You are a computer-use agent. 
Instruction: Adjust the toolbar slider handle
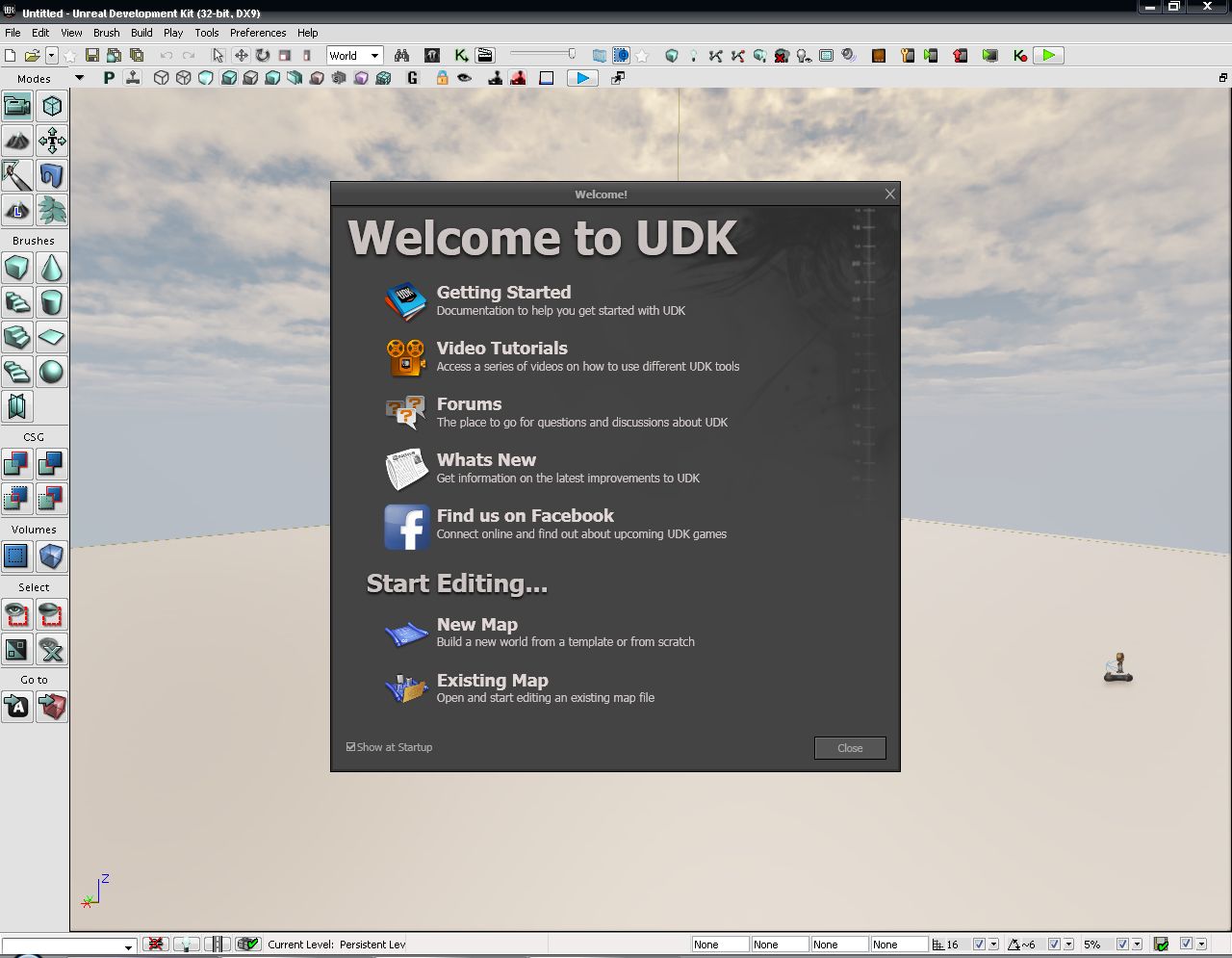coord(572,55)
